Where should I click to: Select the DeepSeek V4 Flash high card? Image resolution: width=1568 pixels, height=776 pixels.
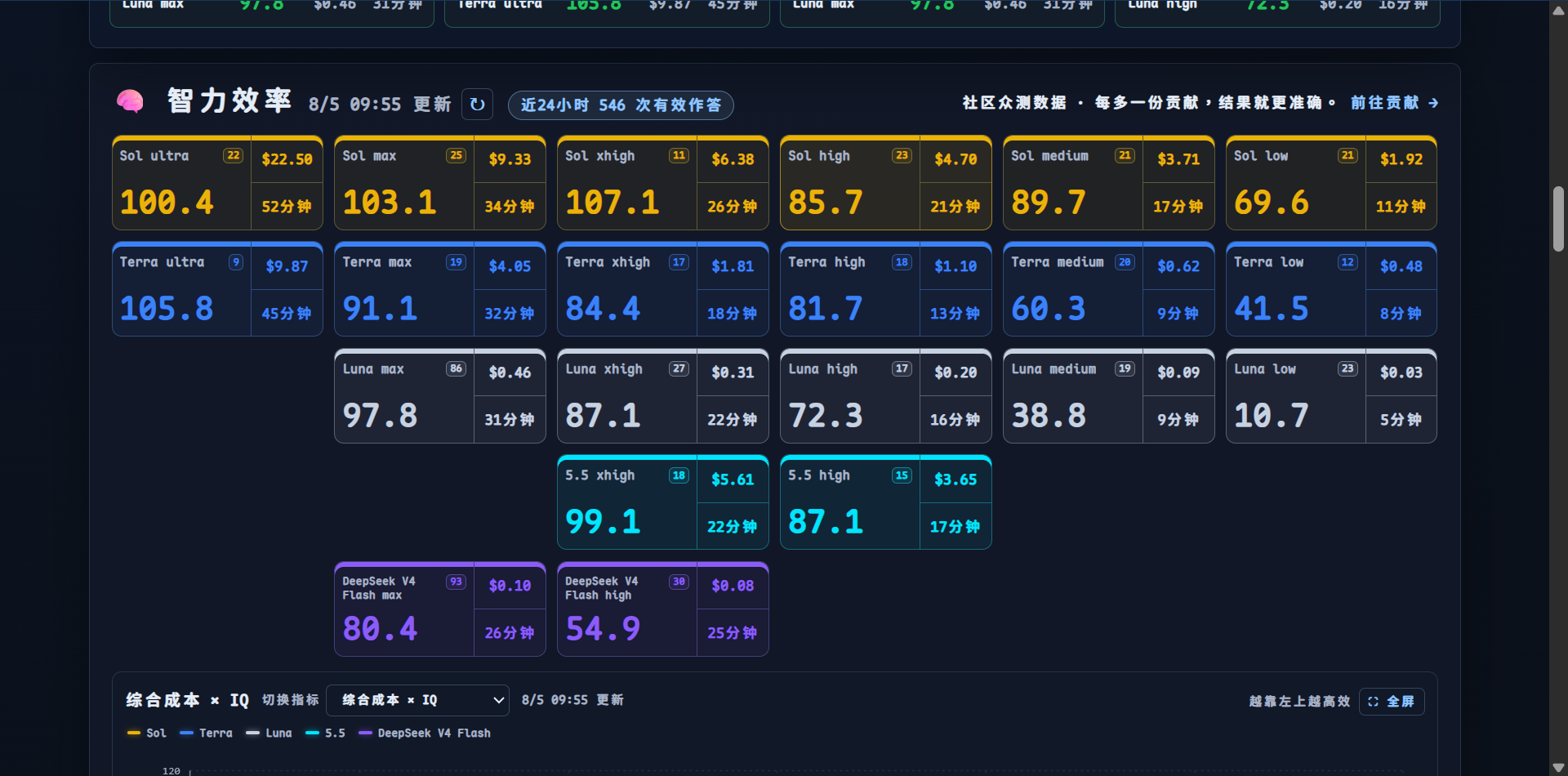663,609
